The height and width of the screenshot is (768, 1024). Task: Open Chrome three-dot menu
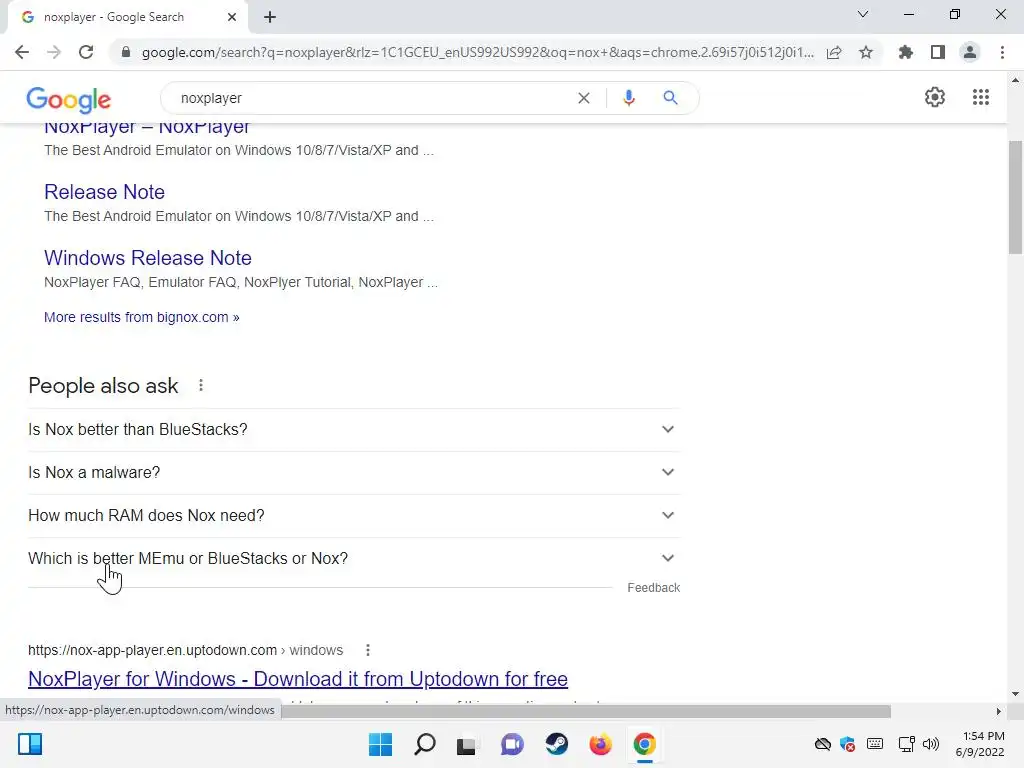[1002, 52]
